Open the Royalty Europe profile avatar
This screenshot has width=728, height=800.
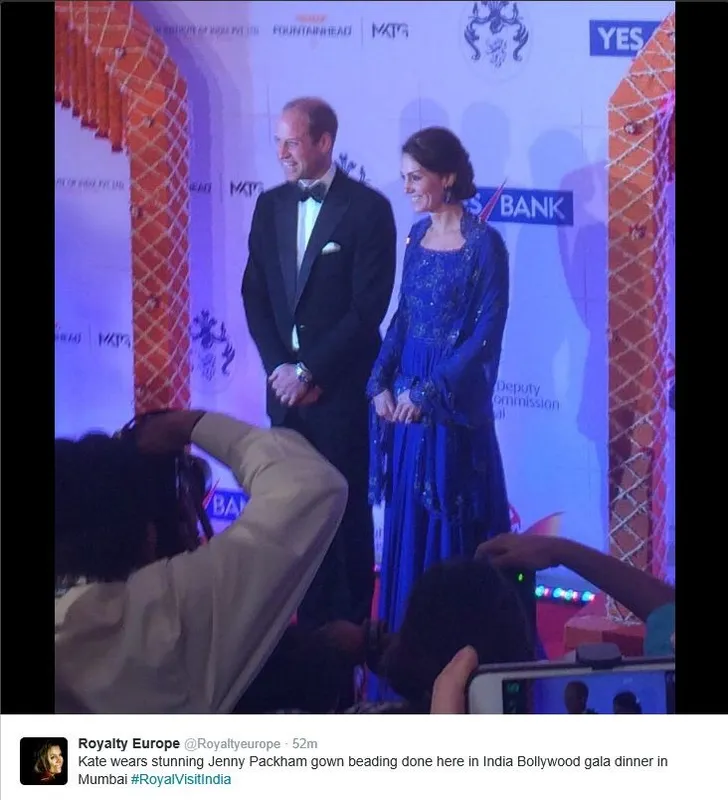point(44,761)
